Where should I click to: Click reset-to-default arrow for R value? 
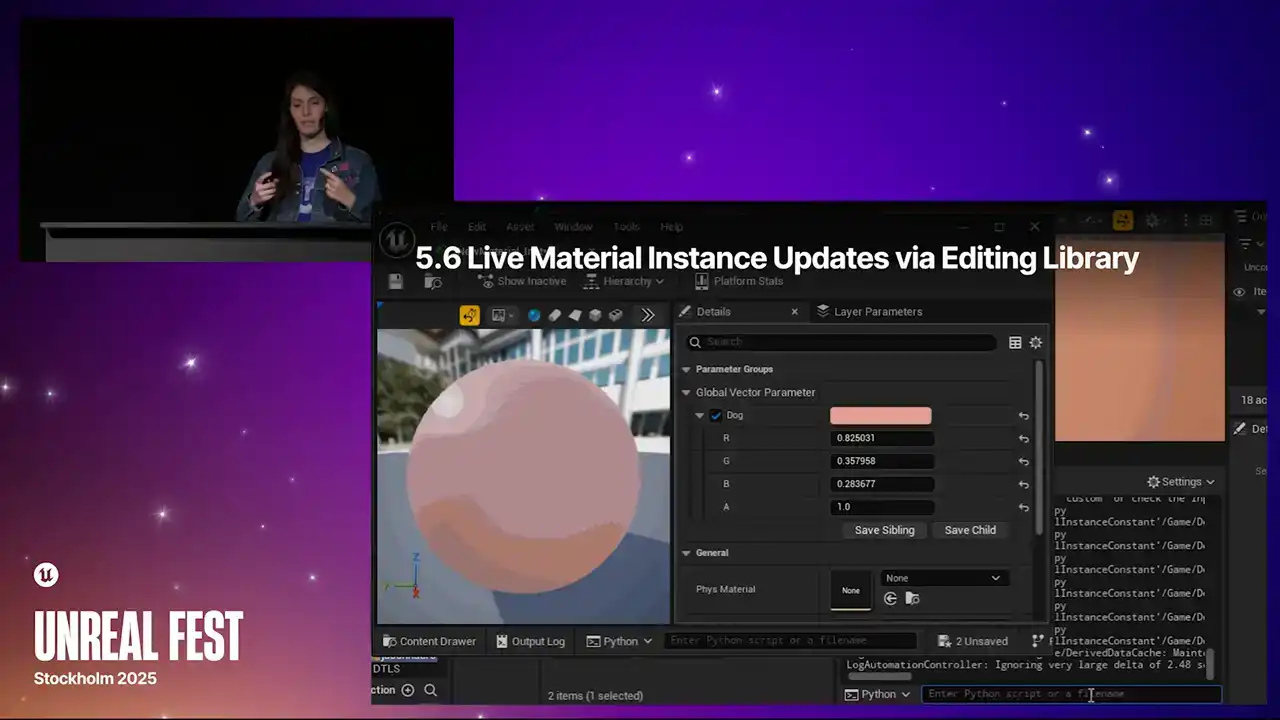[x=1023, y=439]
